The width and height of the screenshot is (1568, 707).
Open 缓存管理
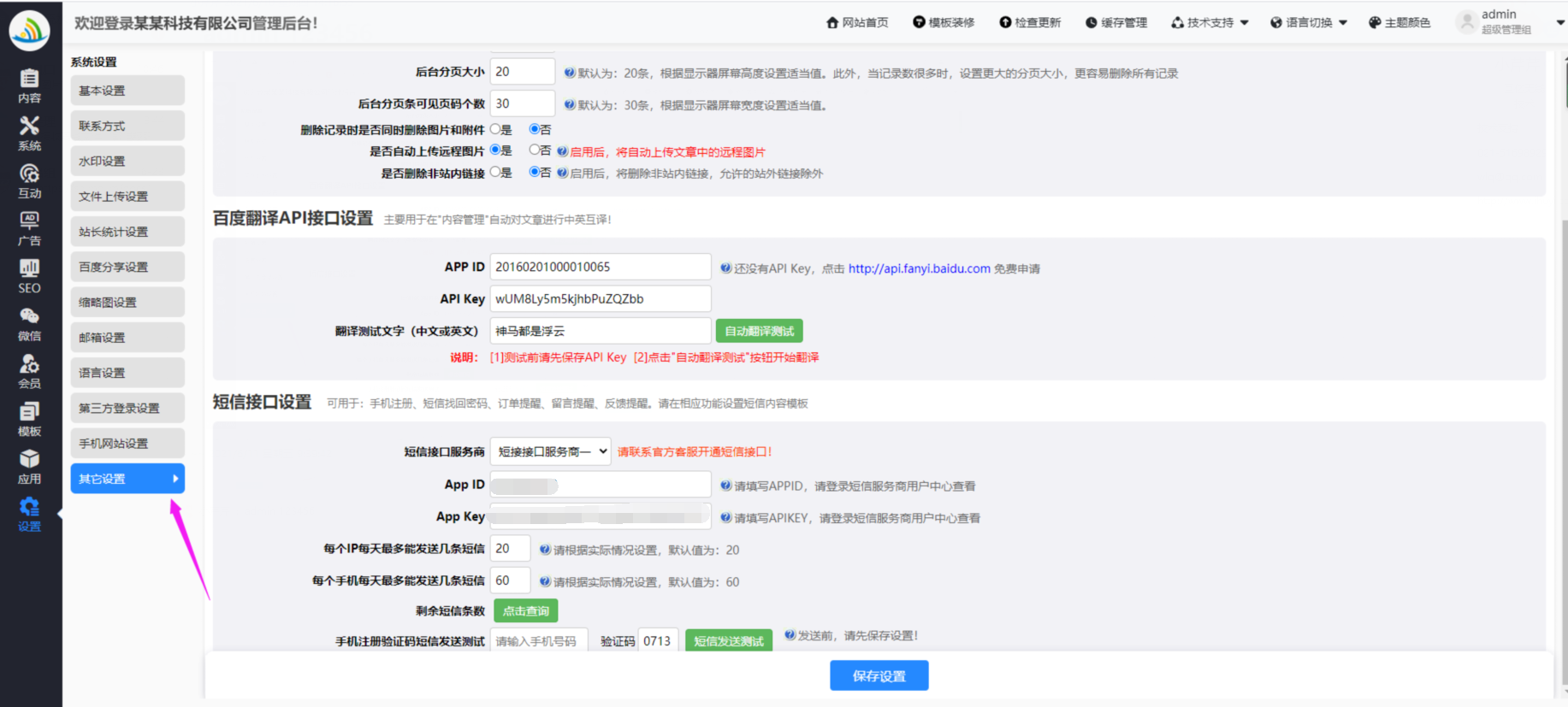1116,23
